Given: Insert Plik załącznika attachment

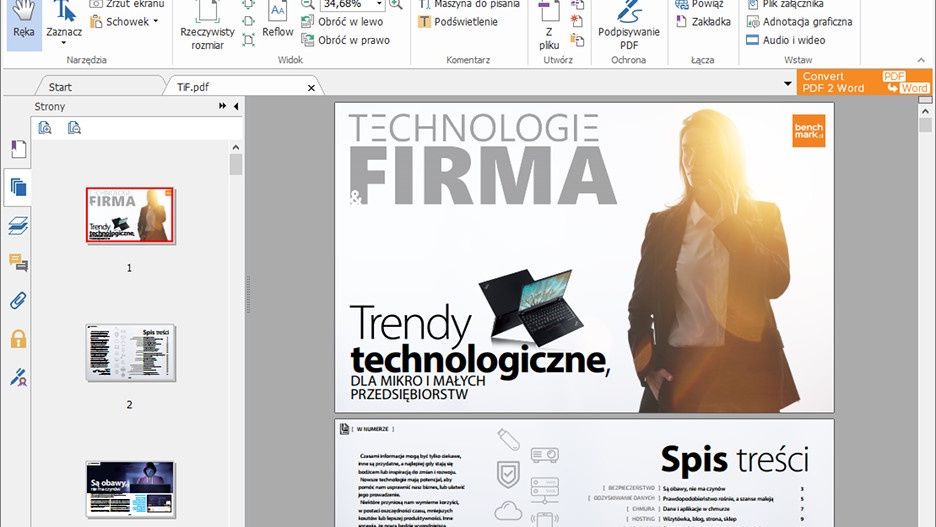Looking at the screenshot, I should click(x=785, y=4).
